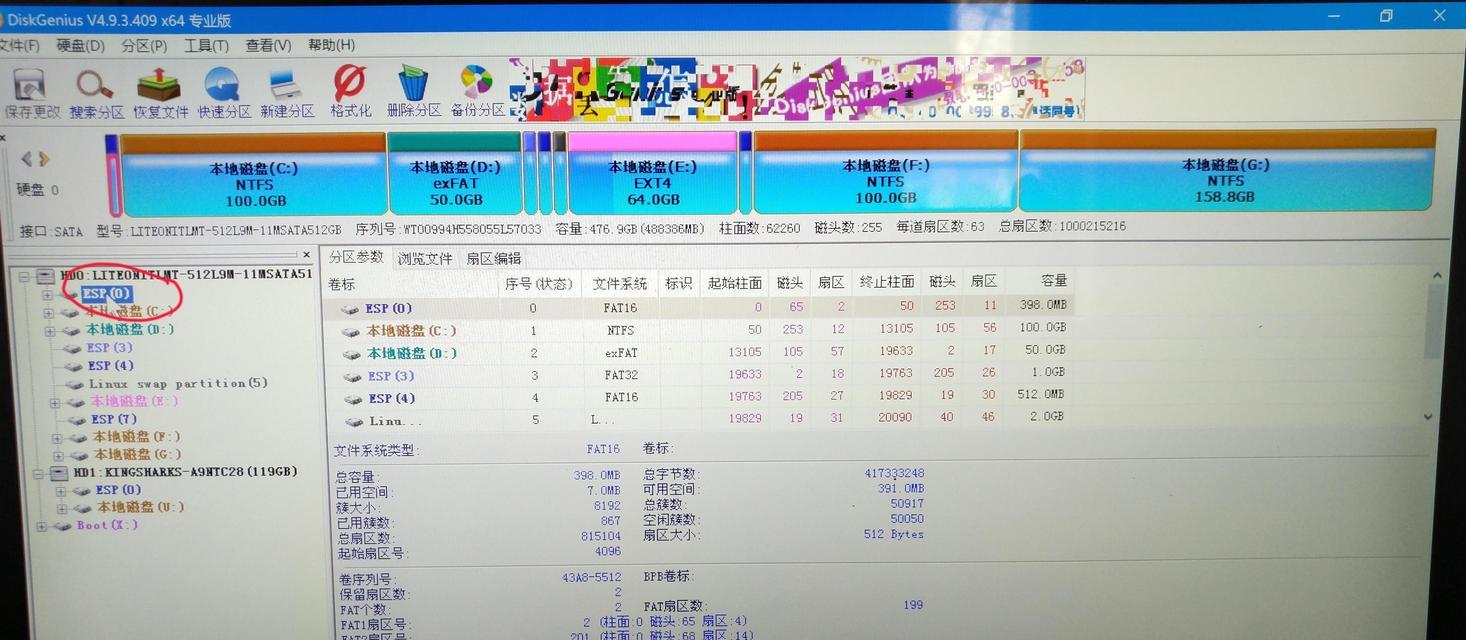The height and width of the screenshot is (640, 1466).
Task: Expand 本地磁盘(C:) tree node
Action: [x=49, y=313]
